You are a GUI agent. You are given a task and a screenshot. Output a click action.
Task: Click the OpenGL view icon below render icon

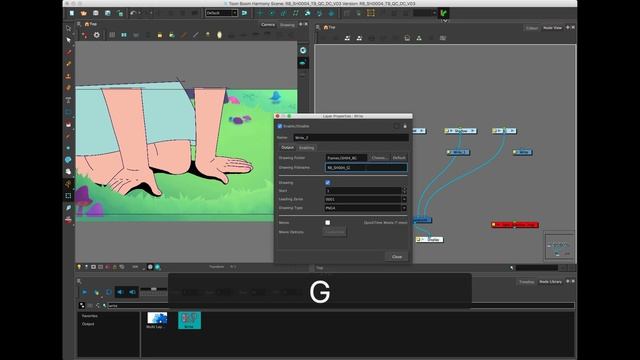tap(303, 63)
